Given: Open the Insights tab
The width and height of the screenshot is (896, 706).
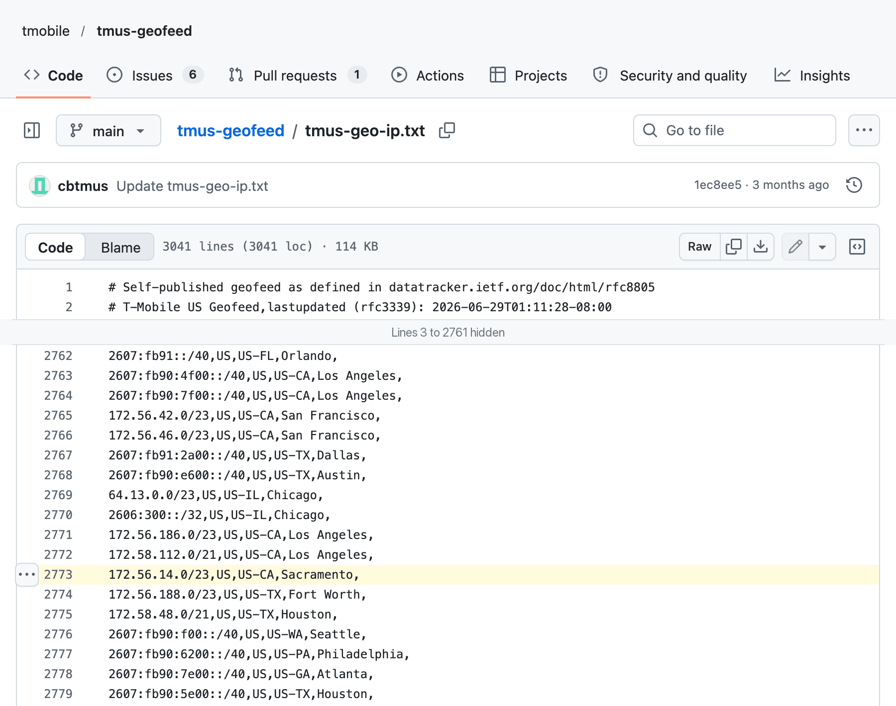Looking at the screenshot, I should [812, 75].
